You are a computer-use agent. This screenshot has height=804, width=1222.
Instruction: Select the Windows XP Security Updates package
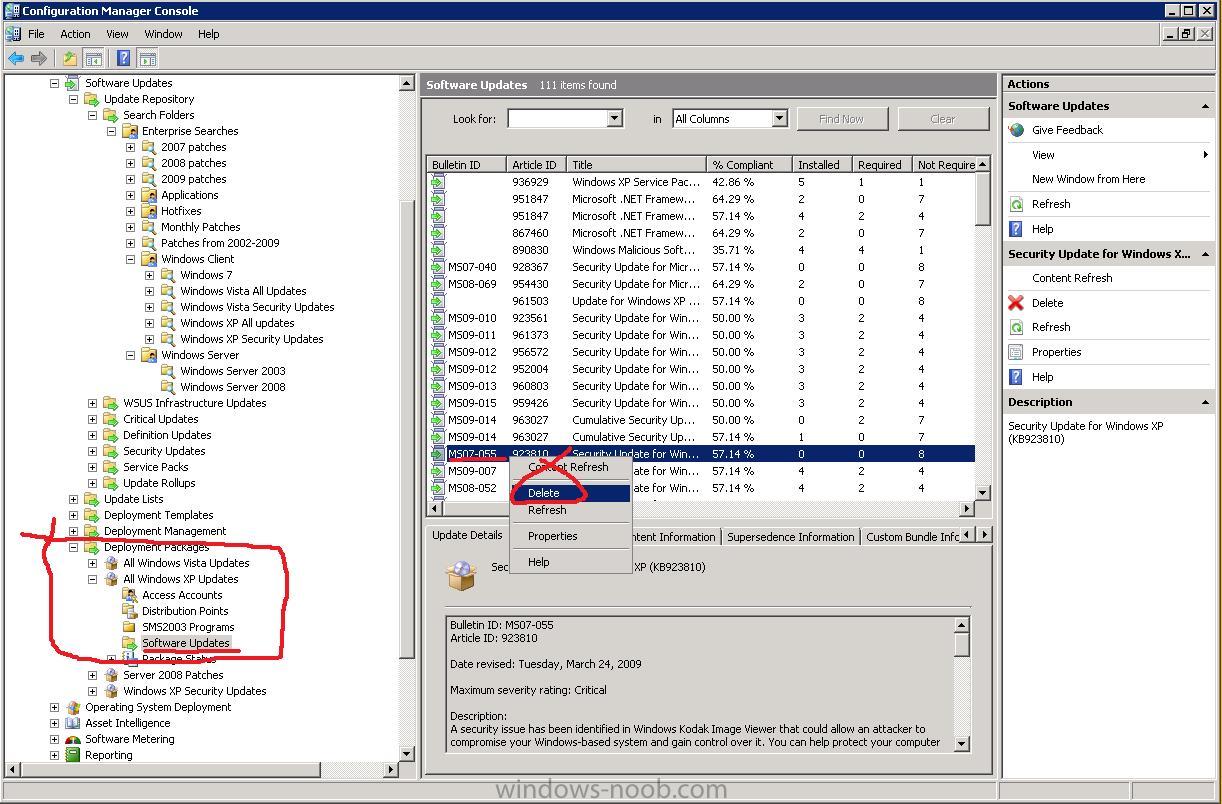pos(195,691)
